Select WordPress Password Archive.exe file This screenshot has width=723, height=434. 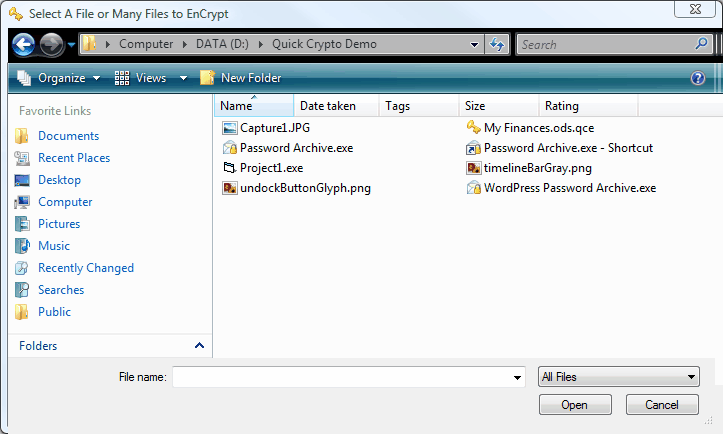click(561, 188)
